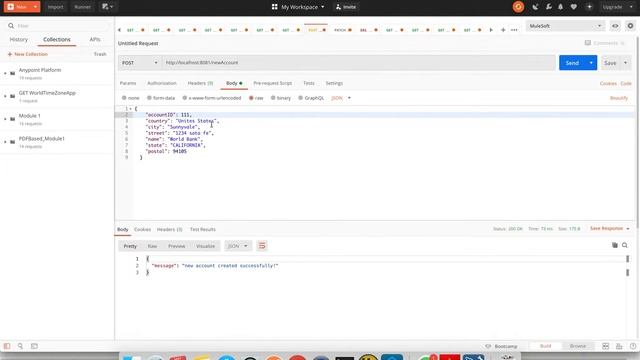Select the raw body type
Screen dimensions: 640x360
pos(256,98)
